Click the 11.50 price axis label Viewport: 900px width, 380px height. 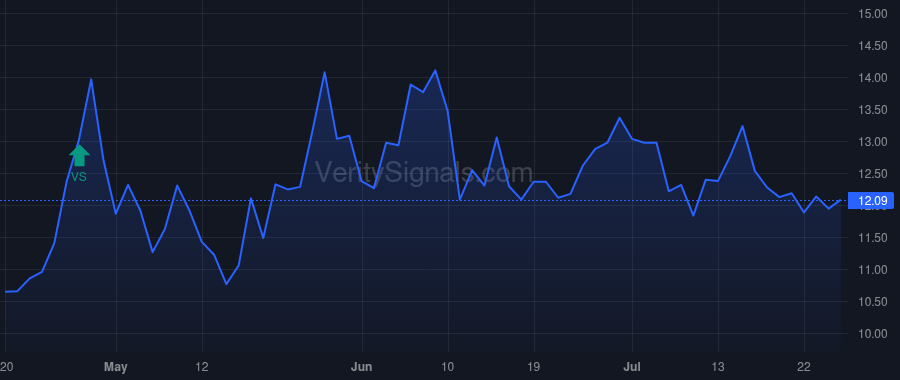click(x=872, y=238)
